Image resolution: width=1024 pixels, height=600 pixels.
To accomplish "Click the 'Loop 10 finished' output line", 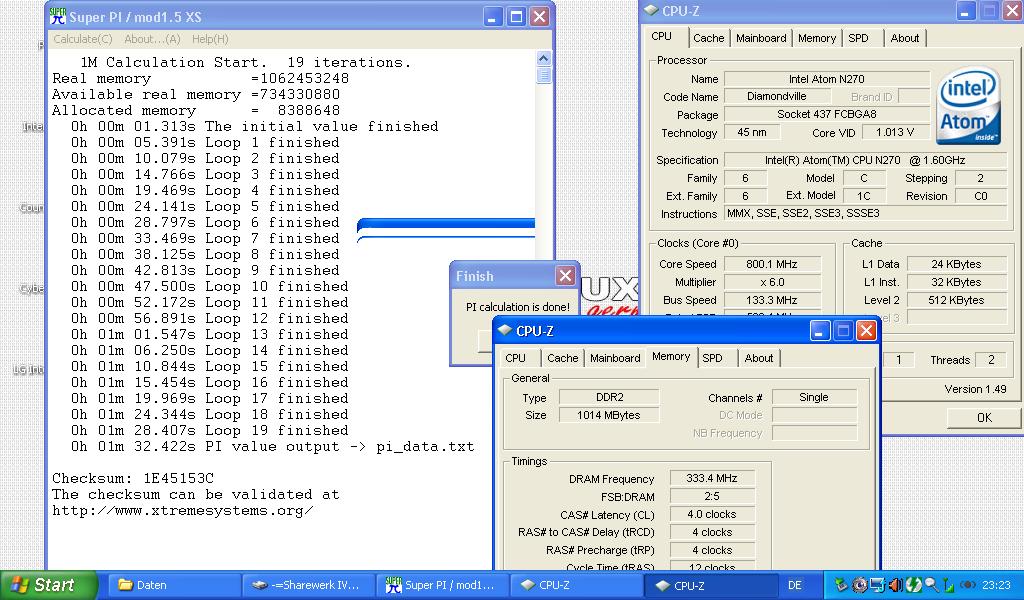I will point(210,287).
